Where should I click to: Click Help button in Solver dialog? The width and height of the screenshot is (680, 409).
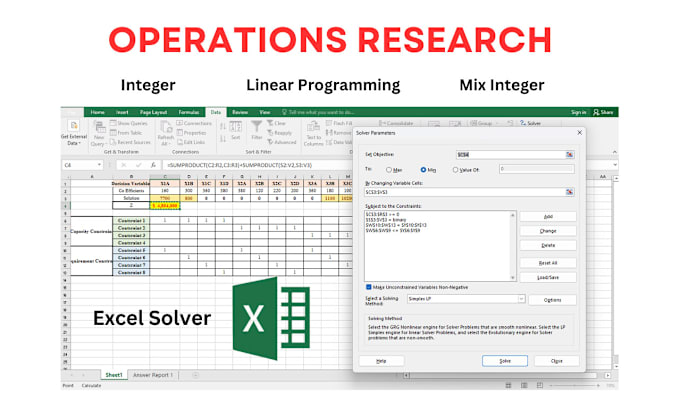click(x=381, y=361)
